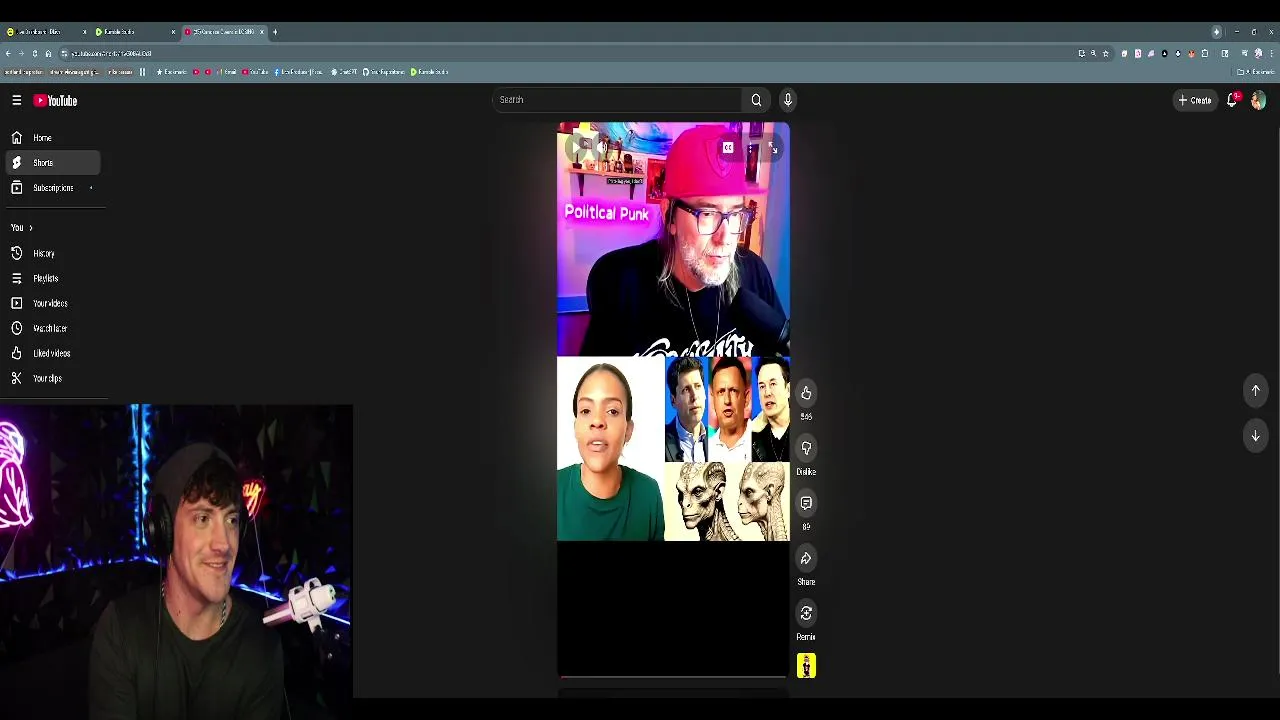Open the GitHub repositories bookmark
The width and height of the screenshot is (1280, 720).
point(384,72)
